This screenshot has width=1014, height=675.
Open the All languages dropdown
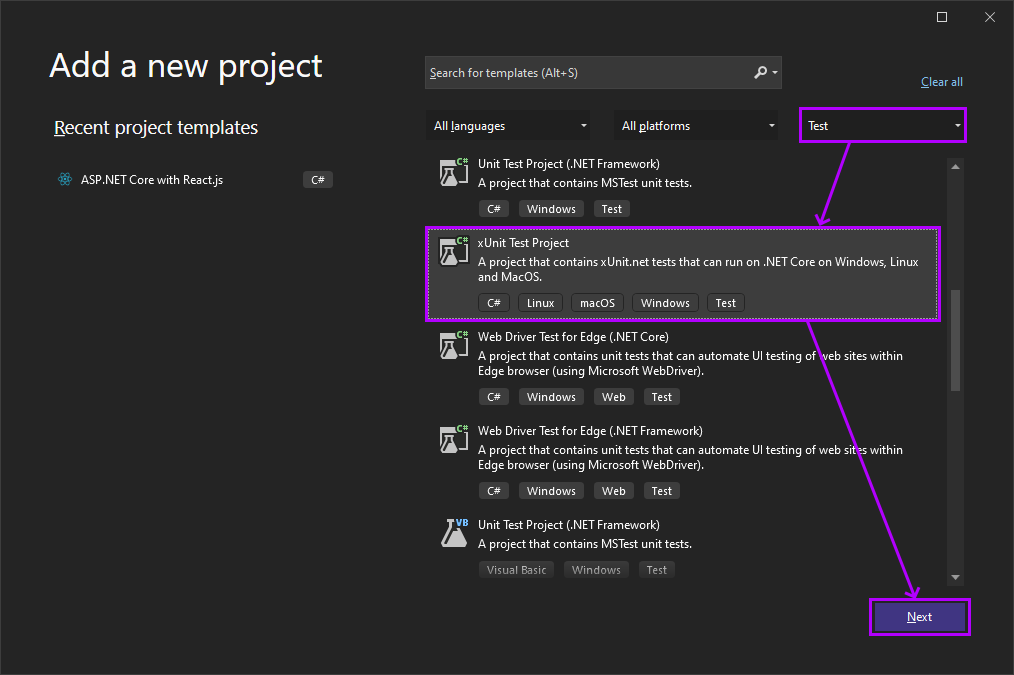(x=508, y=125)
